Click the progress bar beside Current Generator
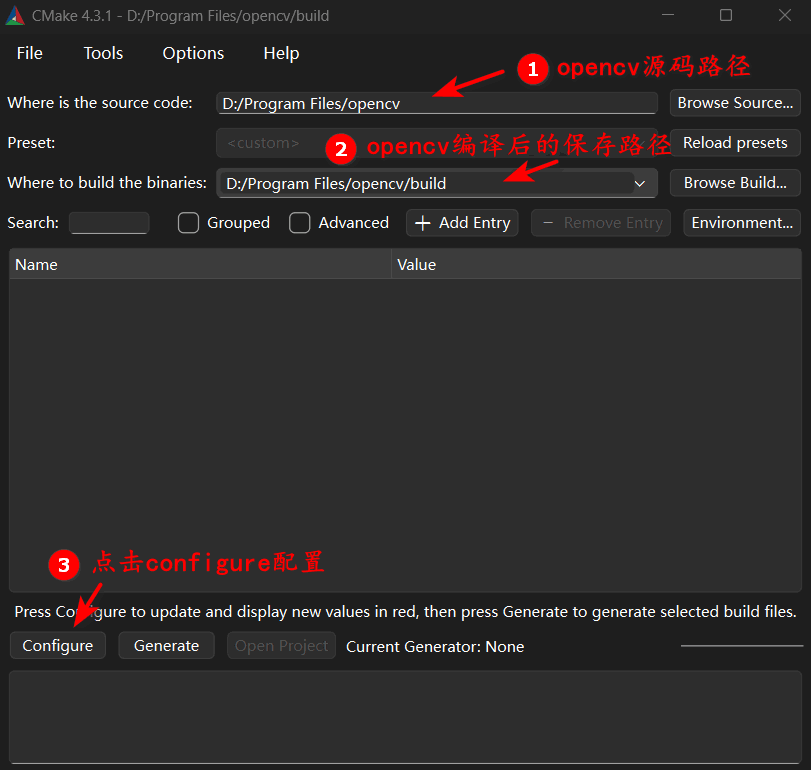Viewport: 811px width, 770px height. 742,646
